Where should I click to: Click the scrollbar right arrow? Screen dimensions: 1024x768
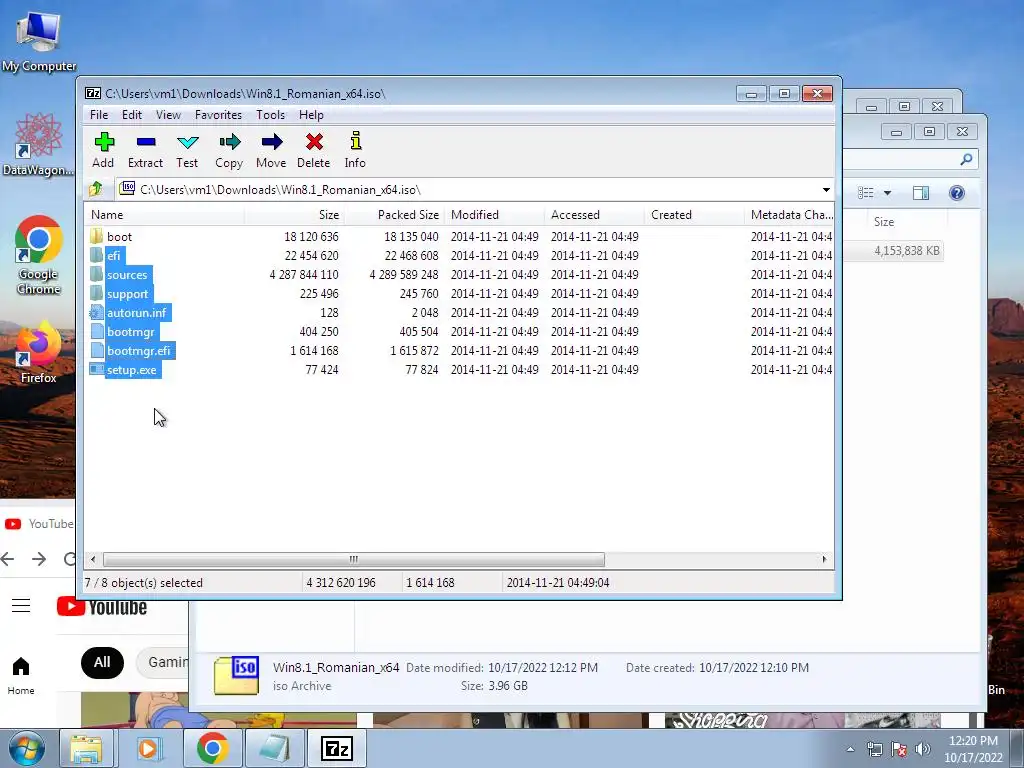824,560
